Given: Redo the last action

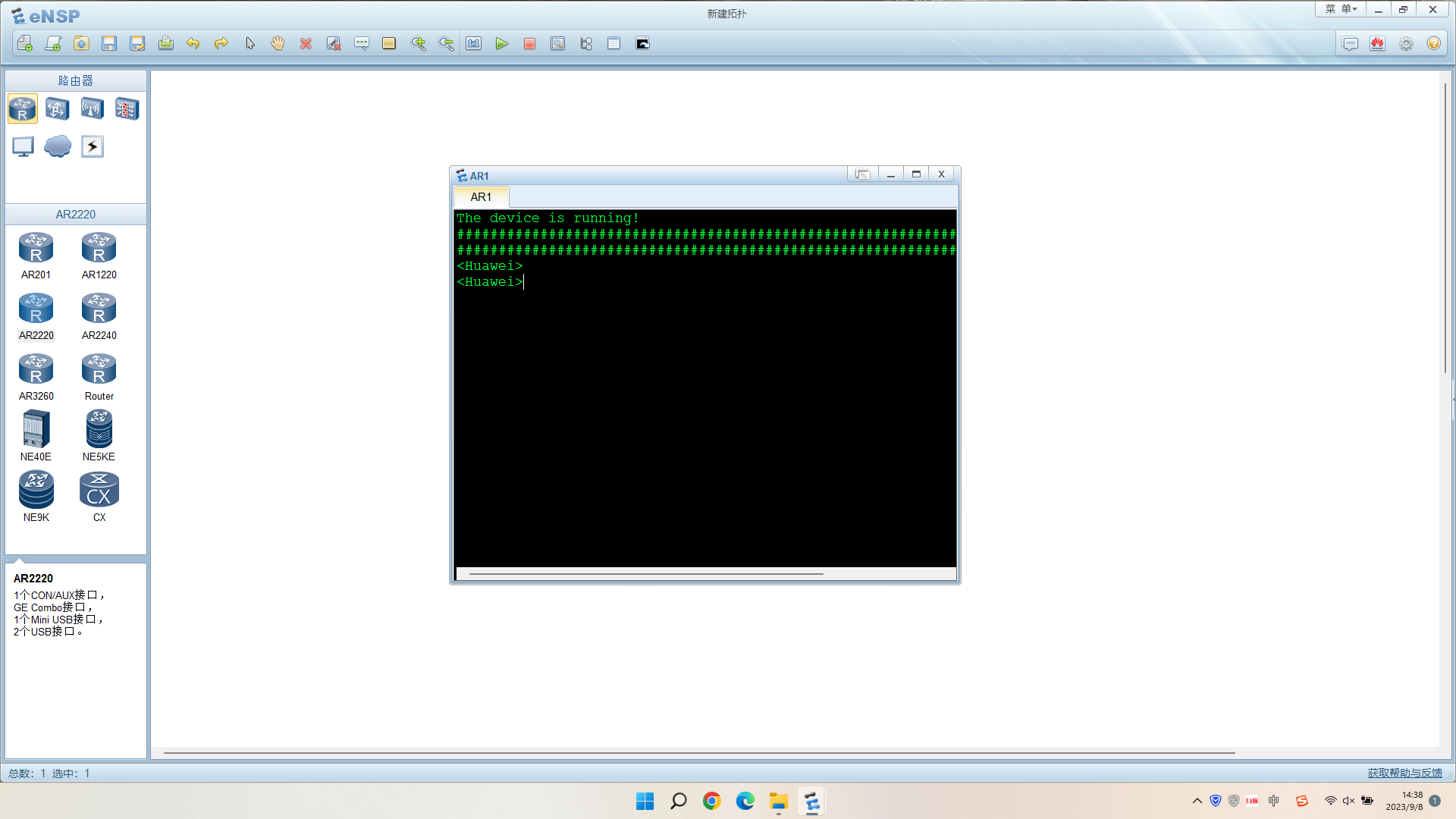Looking at the screenshot, I should 221,44.
